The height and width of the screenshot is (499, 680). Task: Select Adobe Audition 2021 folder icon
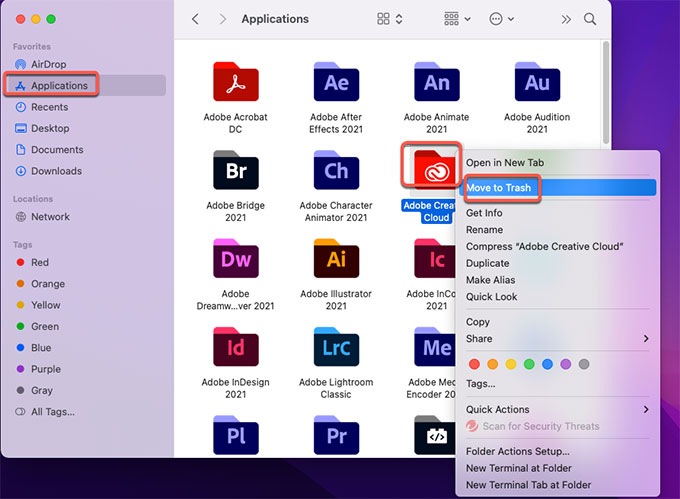[537, 82]
